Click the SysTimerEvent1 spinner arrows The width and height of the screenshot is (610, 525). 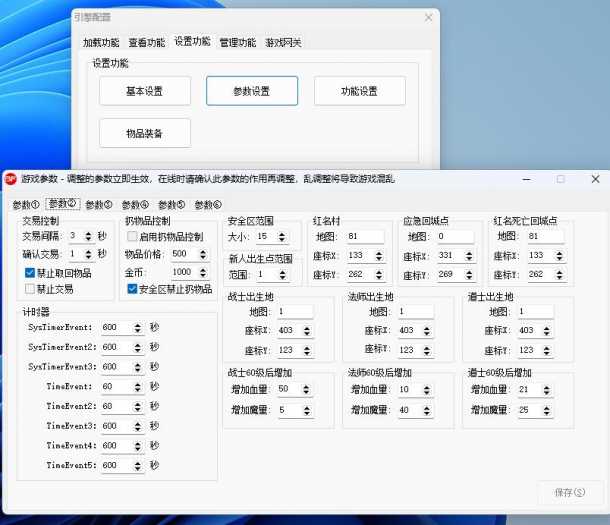[x=142, y=327]
